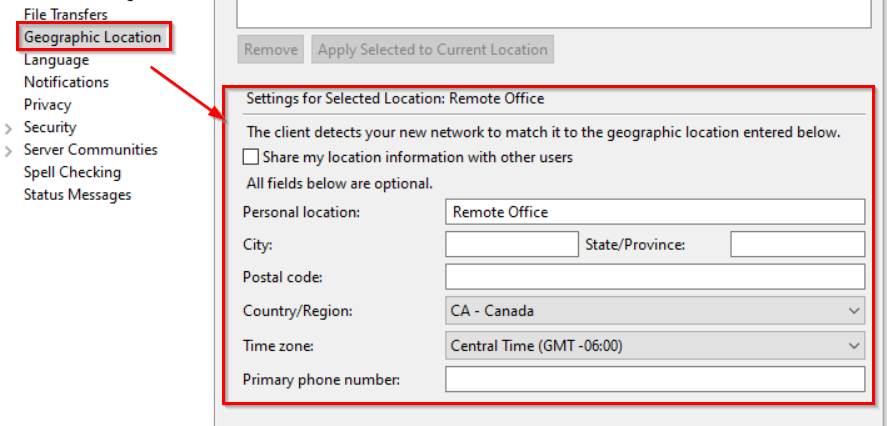Expand the Server Communities tree node
Viewport: 887px width, 426px height.
(10, 151)
